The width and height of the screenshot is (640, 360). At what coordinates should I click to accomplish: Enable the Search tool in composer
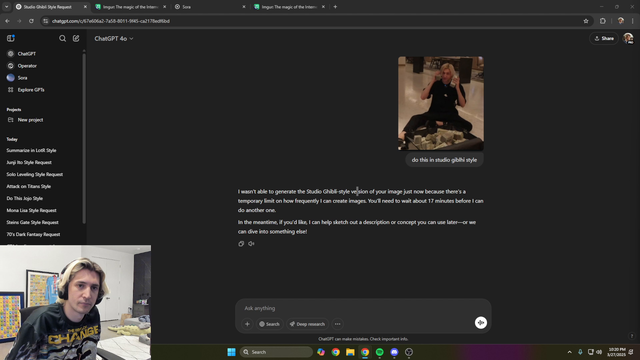point(269,324)
